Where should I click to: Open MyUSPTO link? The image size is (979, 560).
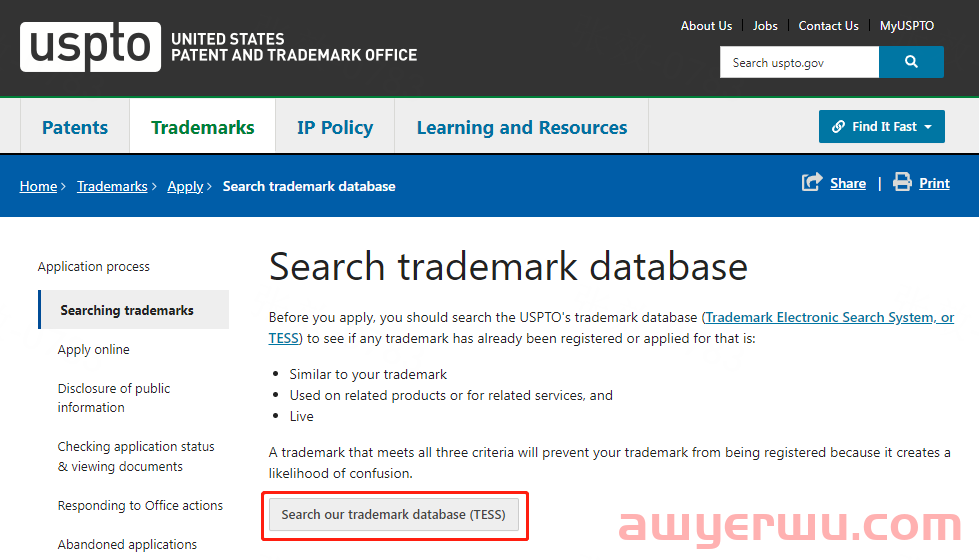[907, 26]
